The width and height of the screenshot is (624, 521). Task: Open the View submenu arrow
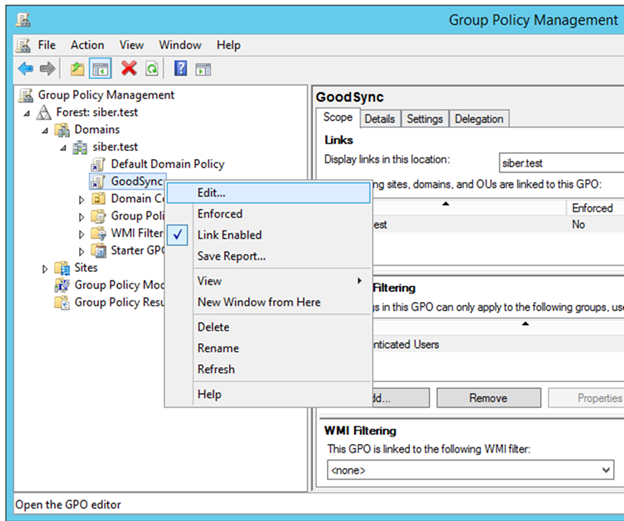pos(359,281)
